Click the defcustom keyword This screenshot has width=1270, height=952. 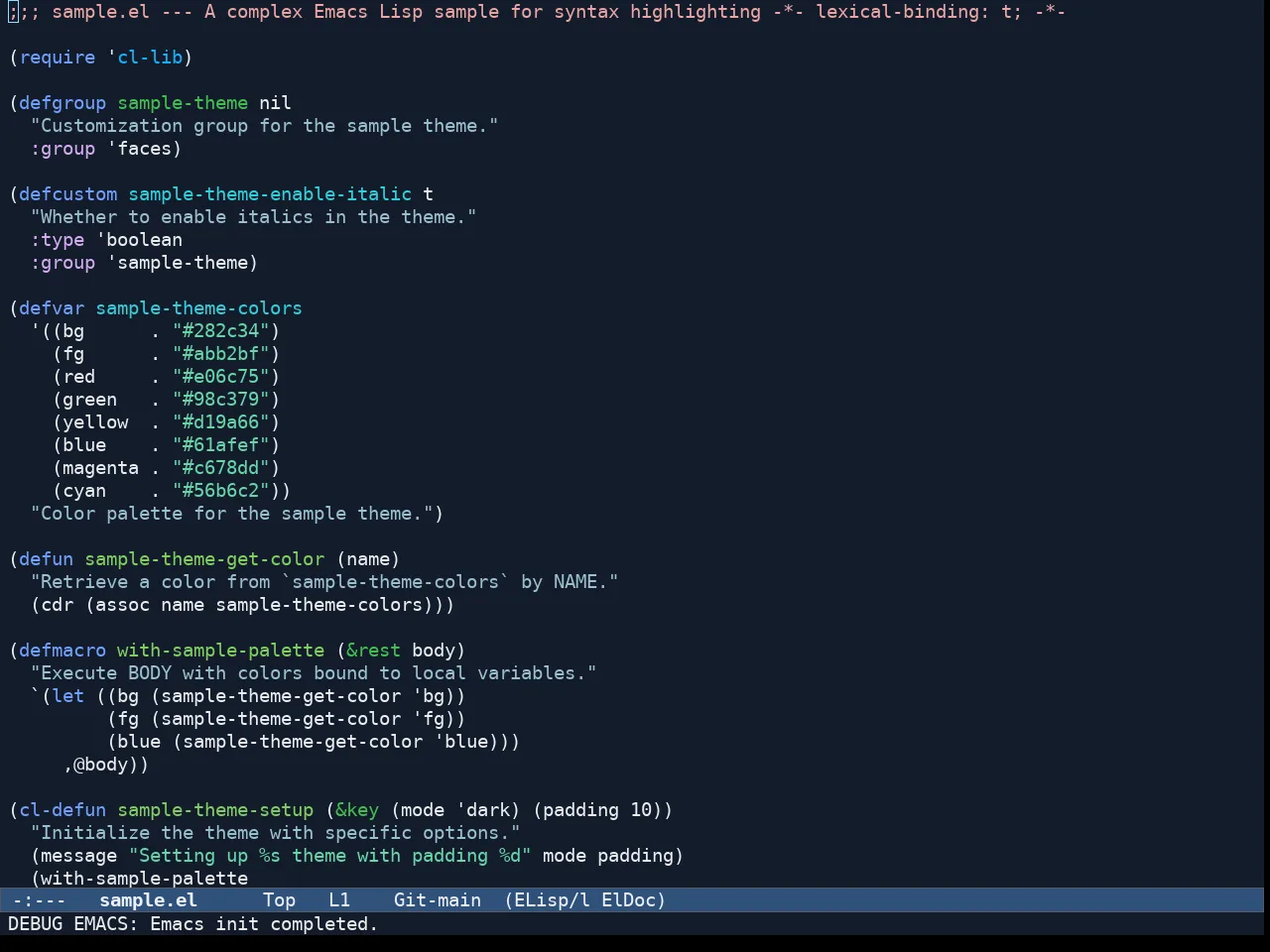67,194
